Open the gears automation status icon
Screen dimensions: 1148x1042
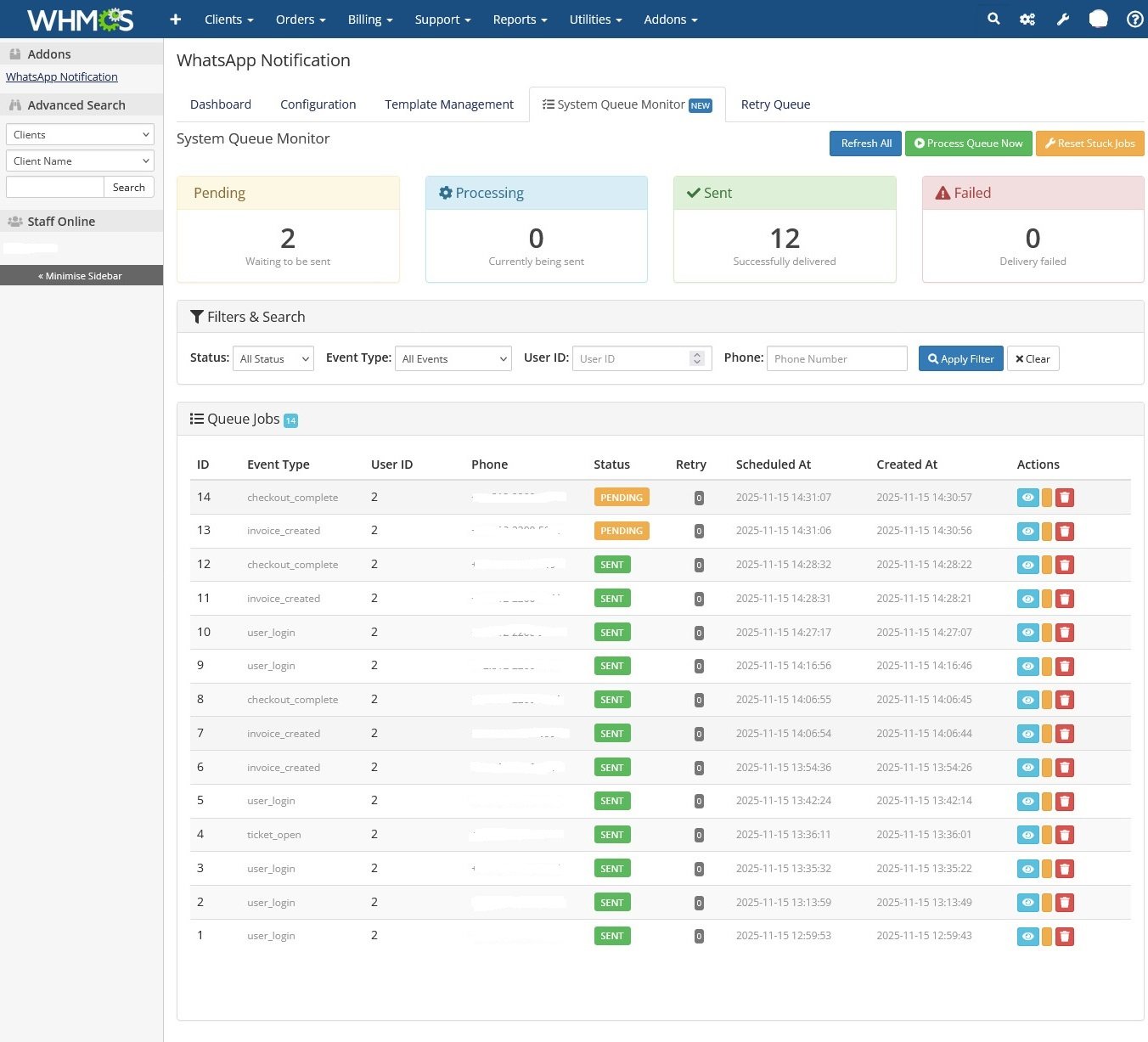point(1027,19)
